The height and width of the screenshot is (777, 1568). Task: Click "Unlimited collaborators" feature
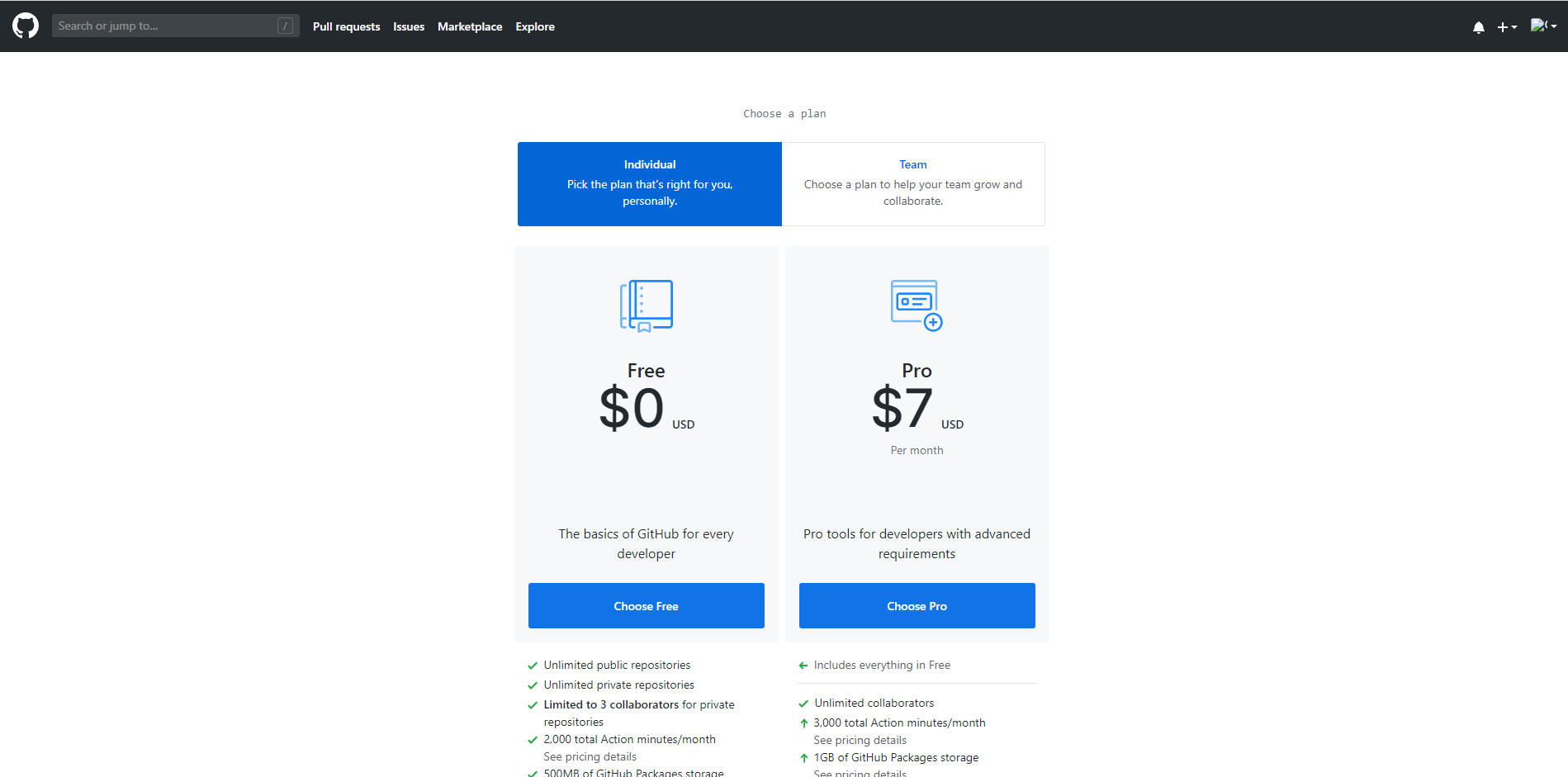click(874, 704)
